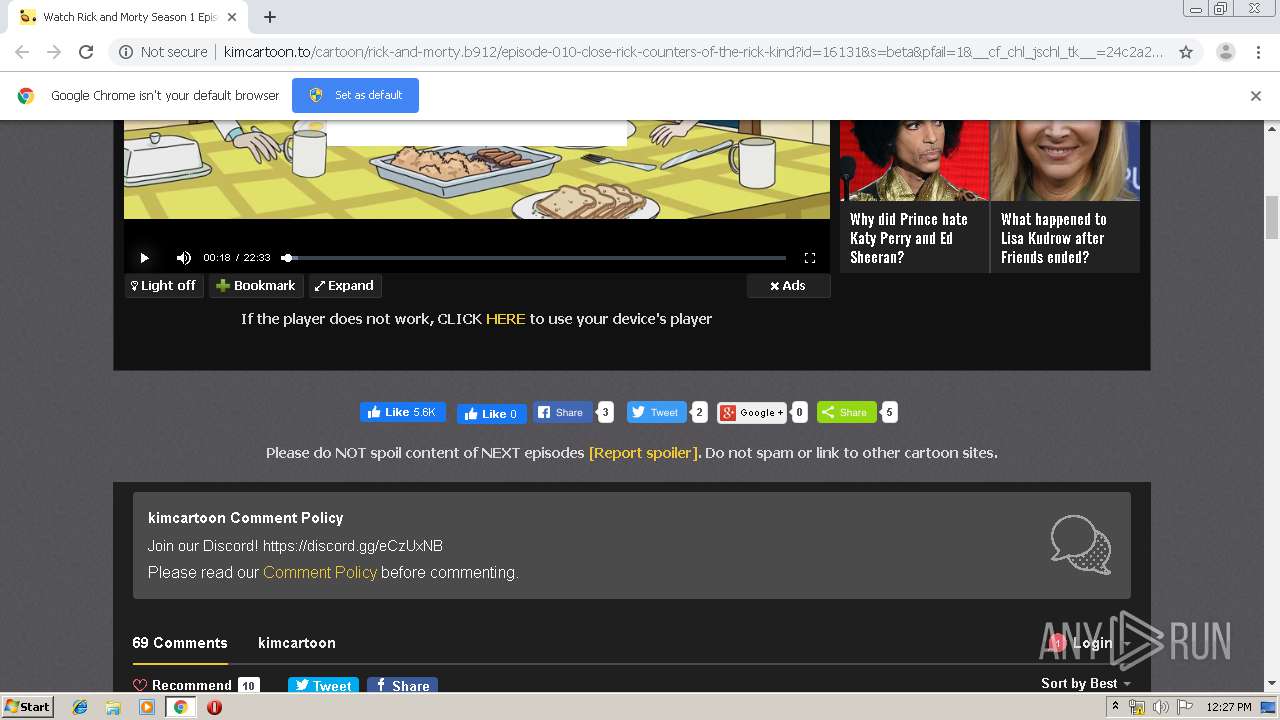Screen dimensions: 1280x720
Task: Like the page with 5.6K likes
Action: 402,412
